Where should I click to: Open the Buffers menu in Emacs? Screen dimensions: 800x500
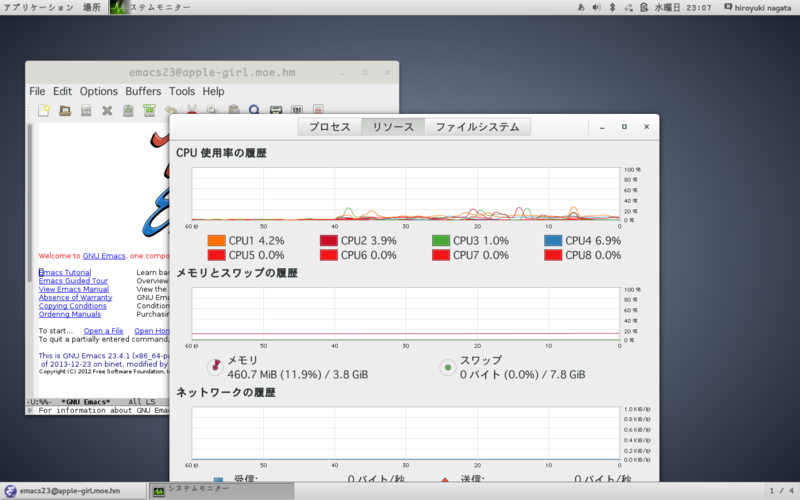click(143, 91)
